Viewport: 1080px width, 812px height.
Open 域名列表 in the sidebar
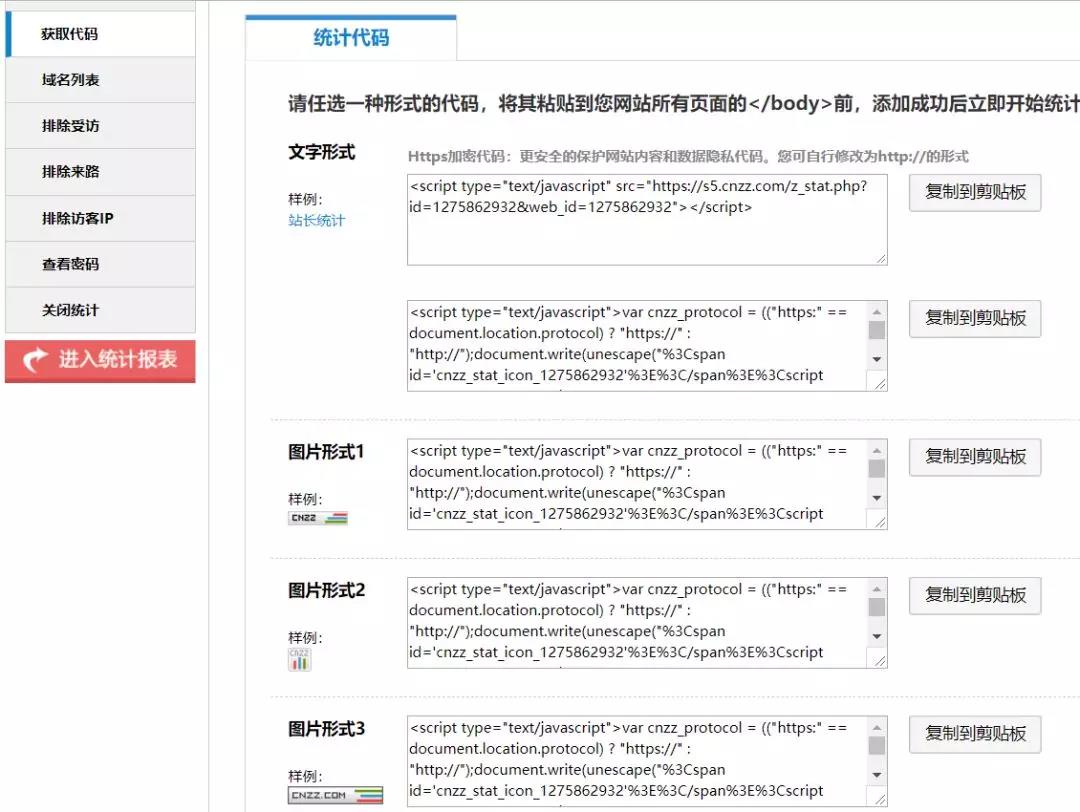[101, 80]
